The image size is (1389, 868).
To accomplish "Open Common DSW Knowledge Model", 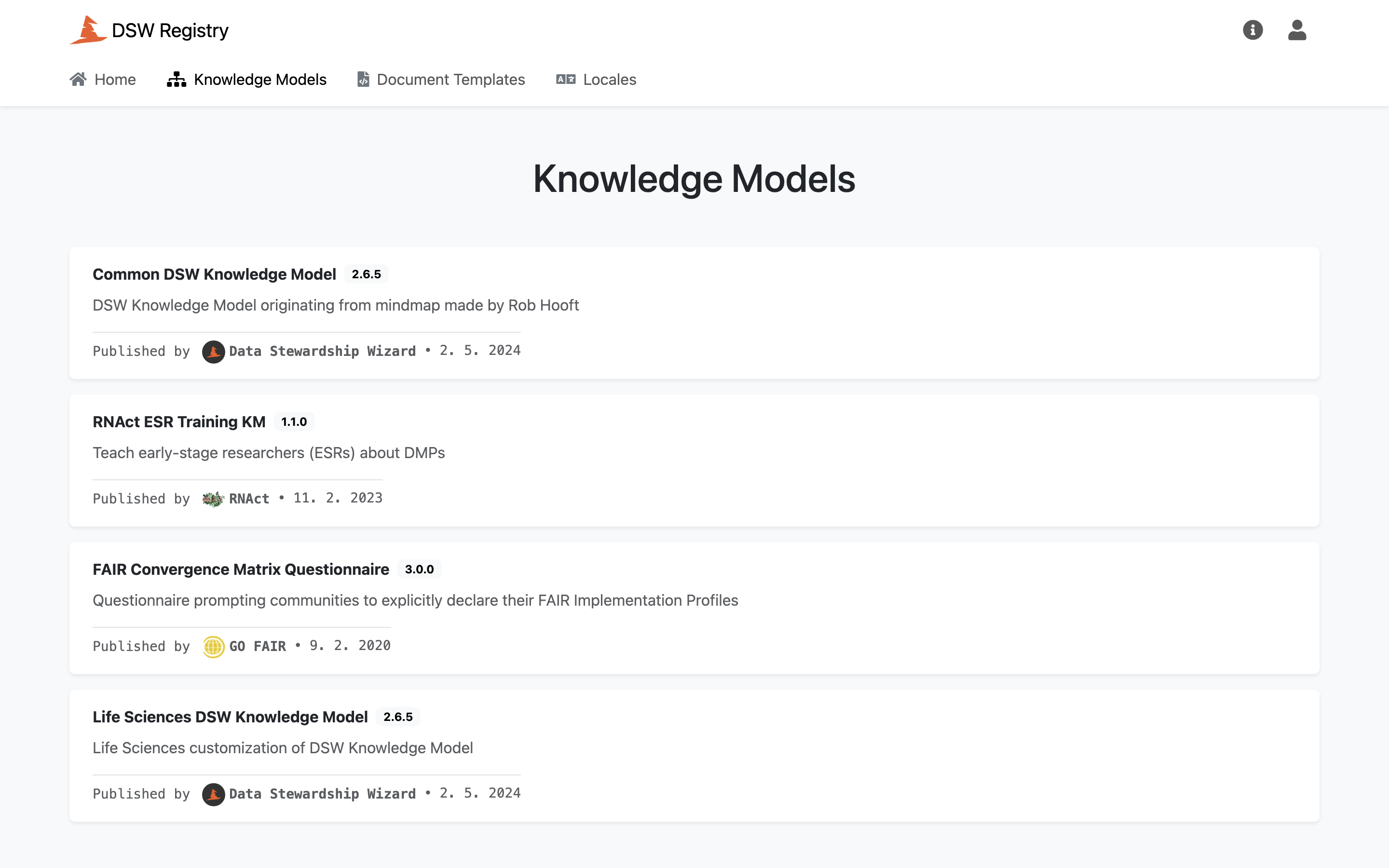I will coord(214,274).
